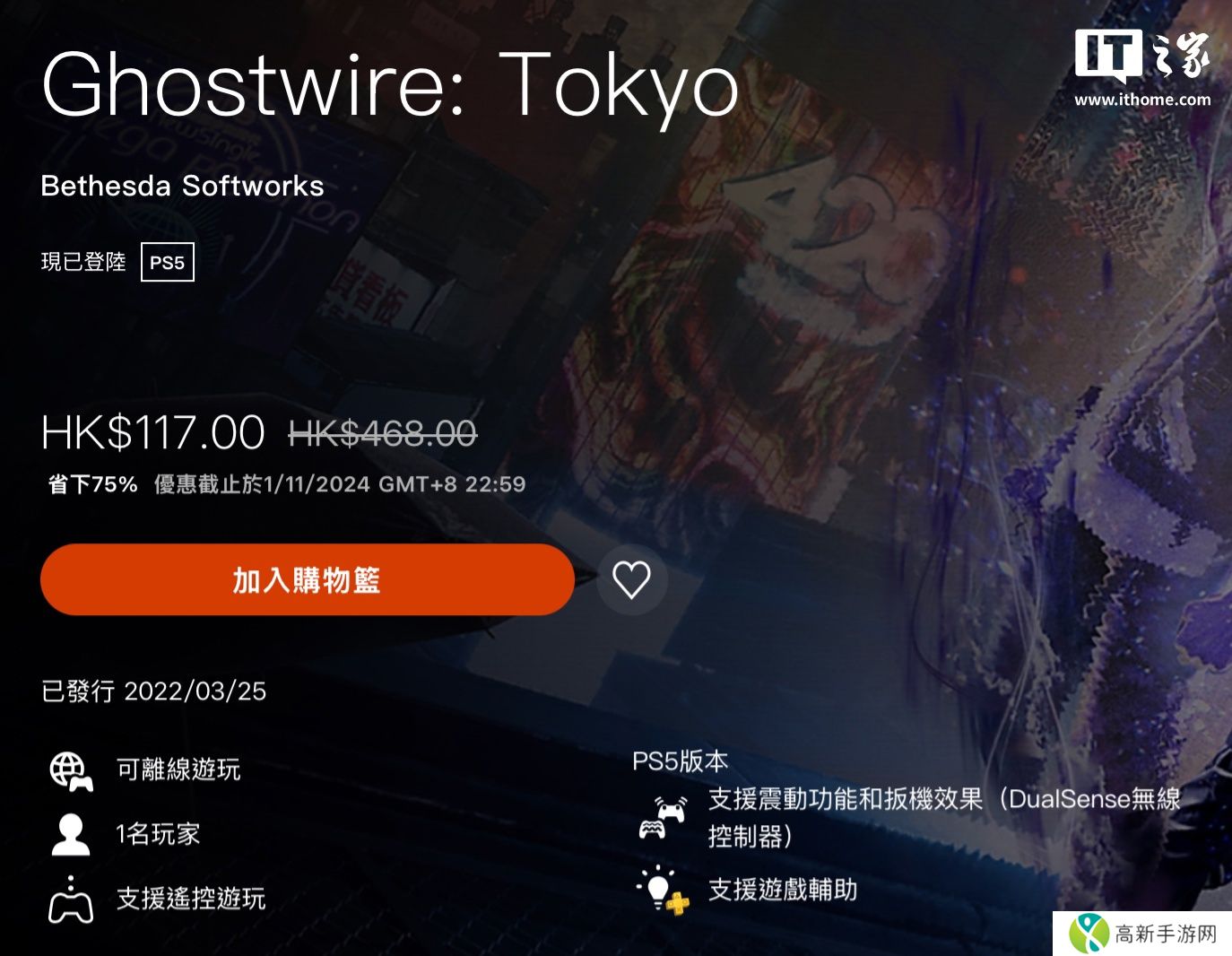This screenshot has width=1232, height=956.
Task: Open the 高新手游网 logo icon
Action: click(x=1089, y=934)
